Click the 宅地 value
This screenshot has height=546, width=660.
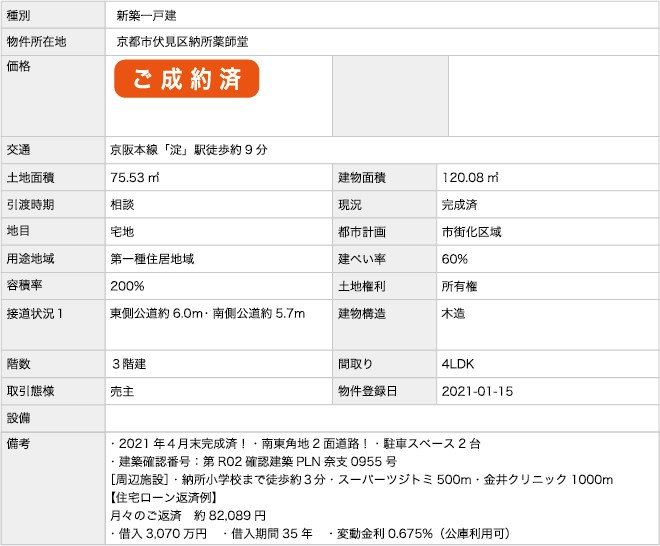122,232
